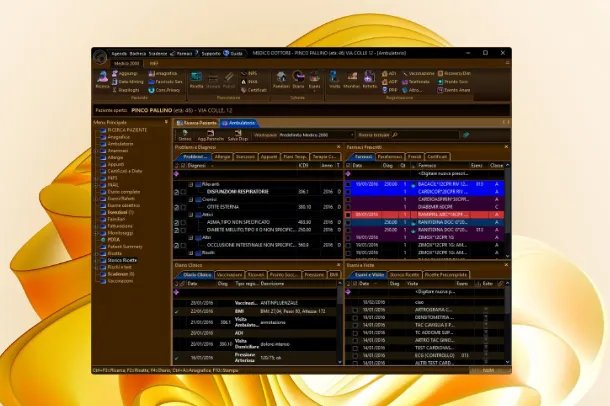Collapse the Cronici diagnosis group
The image size is (610, 406).
[191, 200]
